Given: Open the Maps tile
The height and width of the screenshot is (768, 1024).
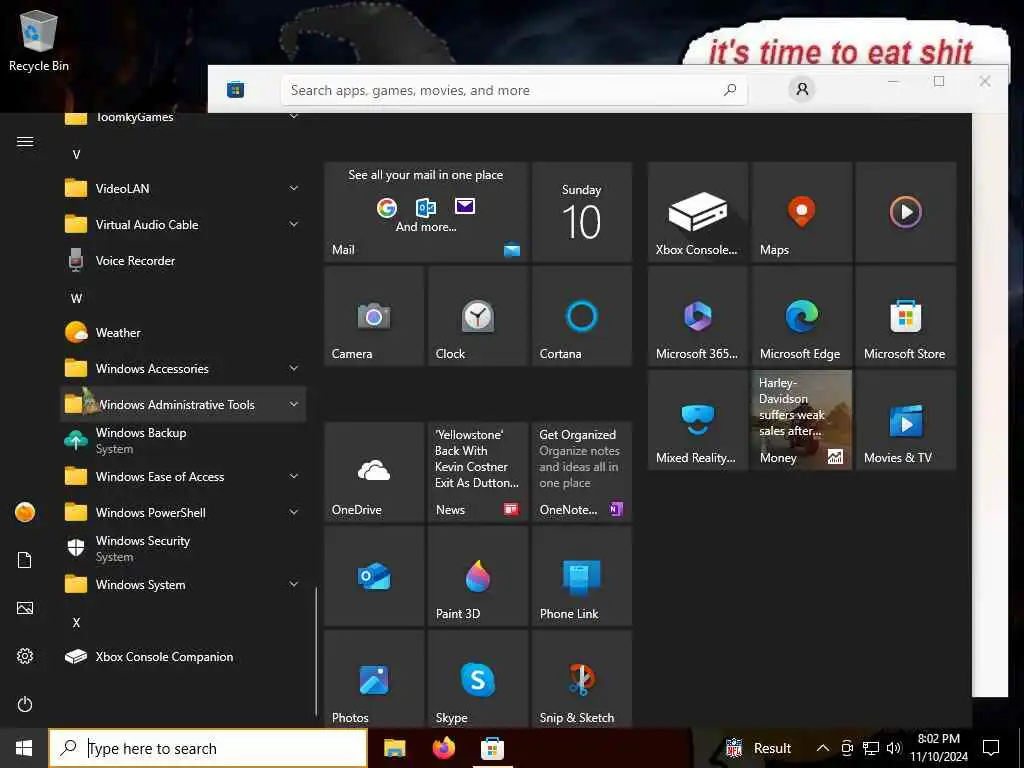Looking at the screenshot, I should coord(801,212).
